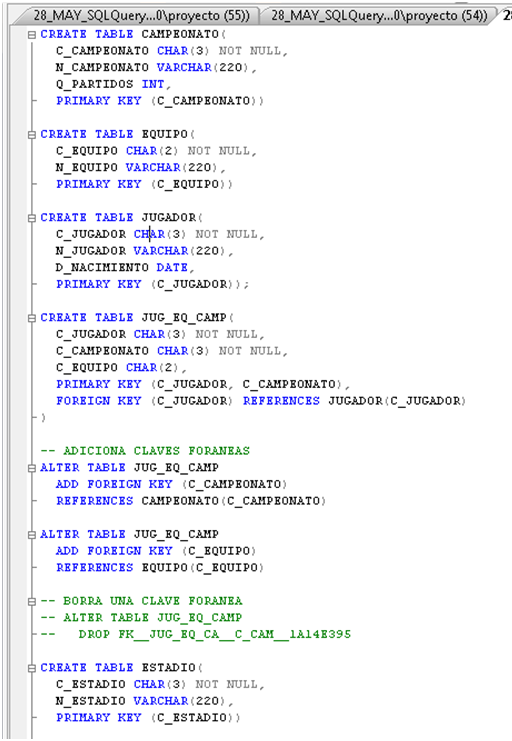This screenshot has height=741, width=512.
Task: Collapse the ALTER TABLE block adding C_EQUIPO key
Action: click(x=32, y=534)
